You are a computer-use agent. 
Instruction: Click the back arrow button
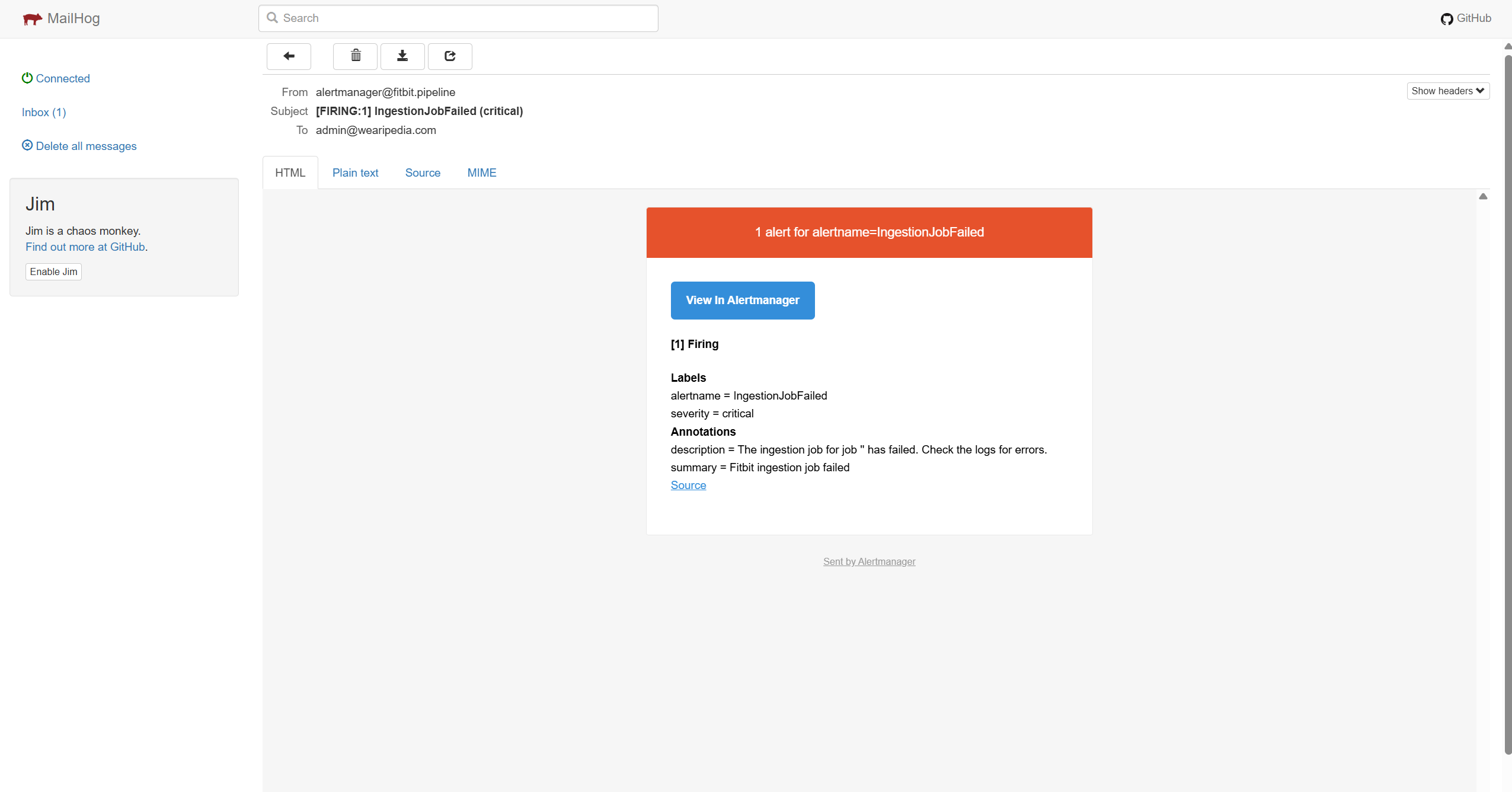click(289, 56)
